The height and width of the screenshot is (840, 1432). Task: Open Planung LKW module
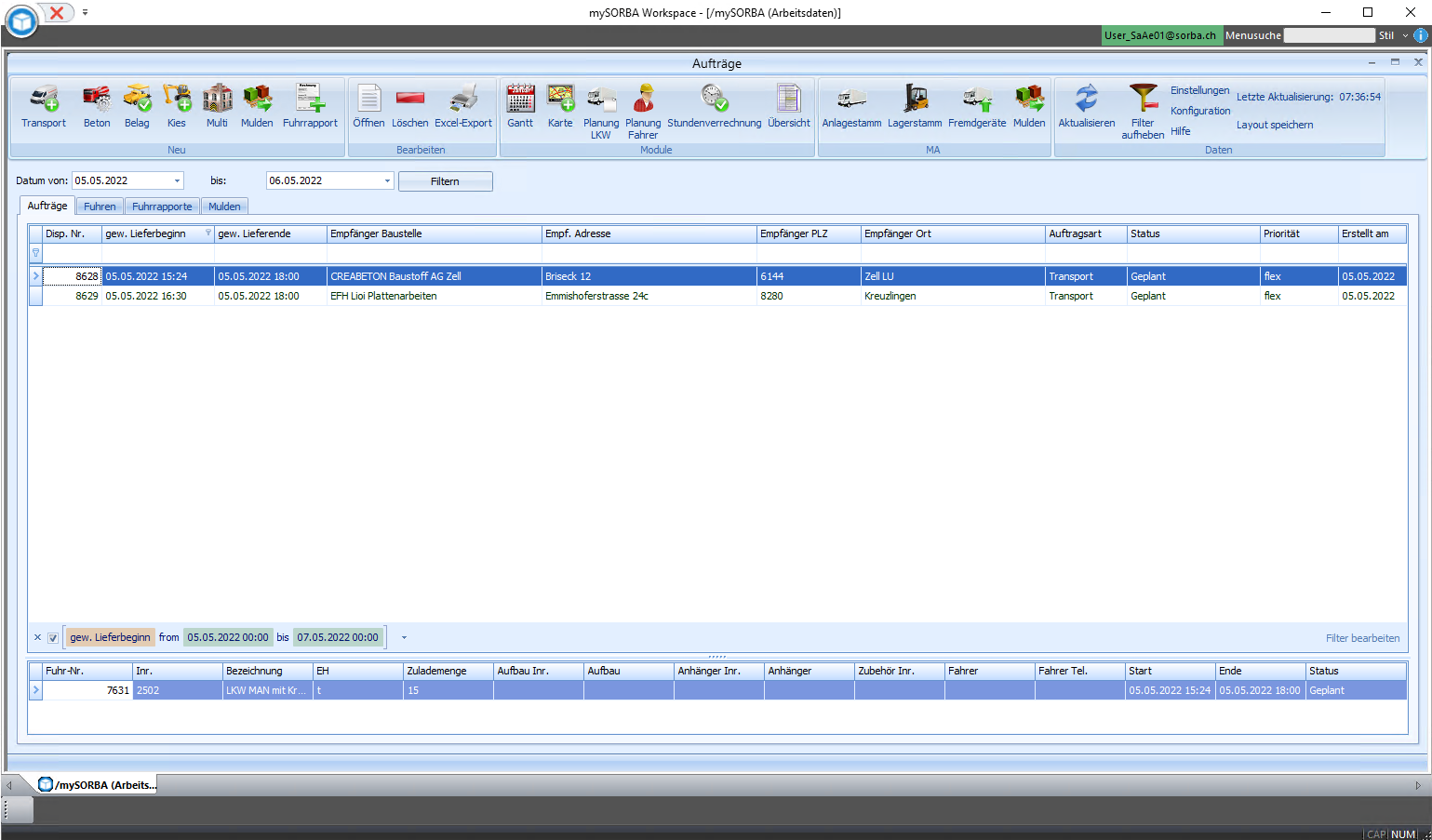[601, 112]
